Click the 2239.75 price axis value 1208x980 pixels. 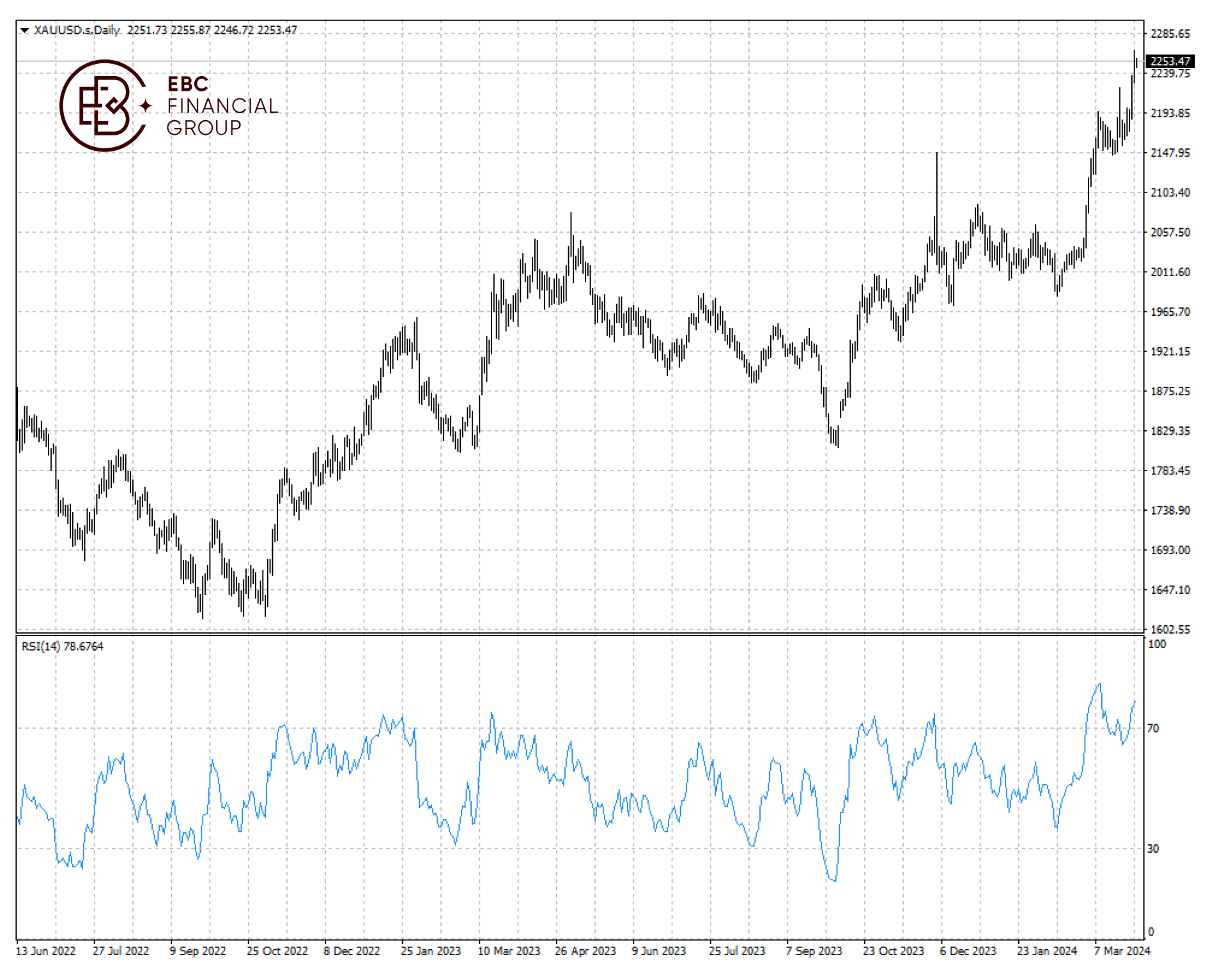tap(1170, 74)
